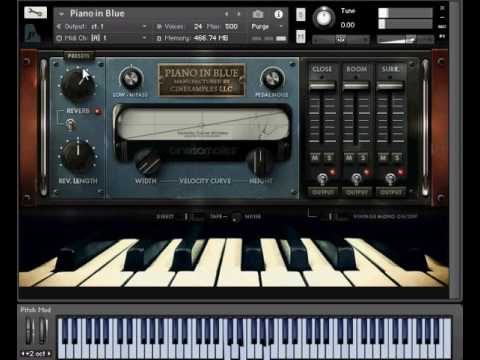
Task: Open the instrument name dropdown arrow
Action: [61, 14]
